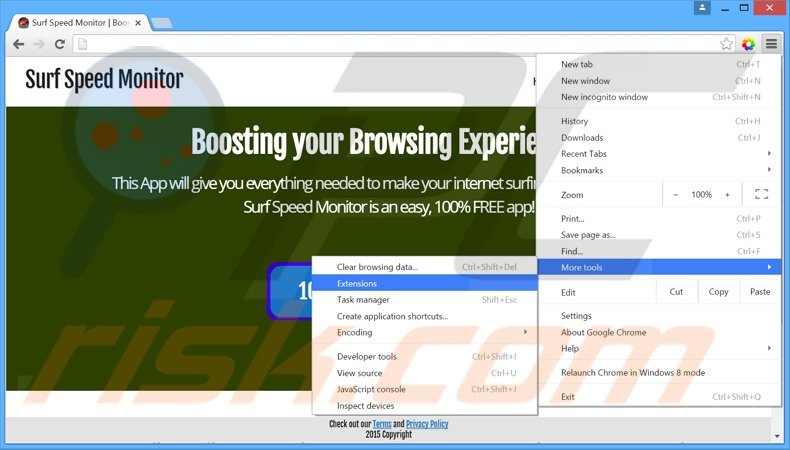
Task: Open Task manager from submenu
Action: pyautogui.click(x=425, y=299)
